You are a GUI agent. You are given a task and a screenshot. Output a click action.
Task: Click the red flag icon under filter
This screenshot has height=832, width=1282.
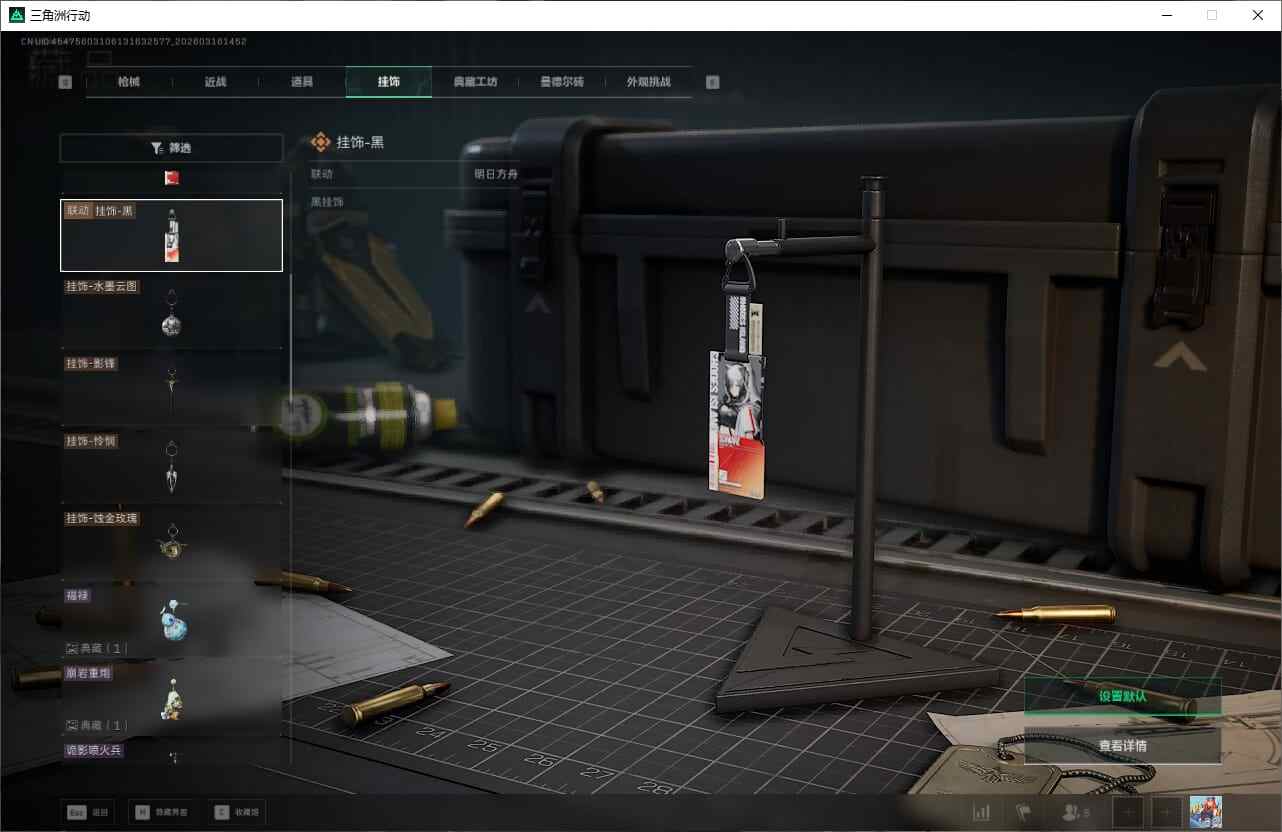(x=171, y=178)
